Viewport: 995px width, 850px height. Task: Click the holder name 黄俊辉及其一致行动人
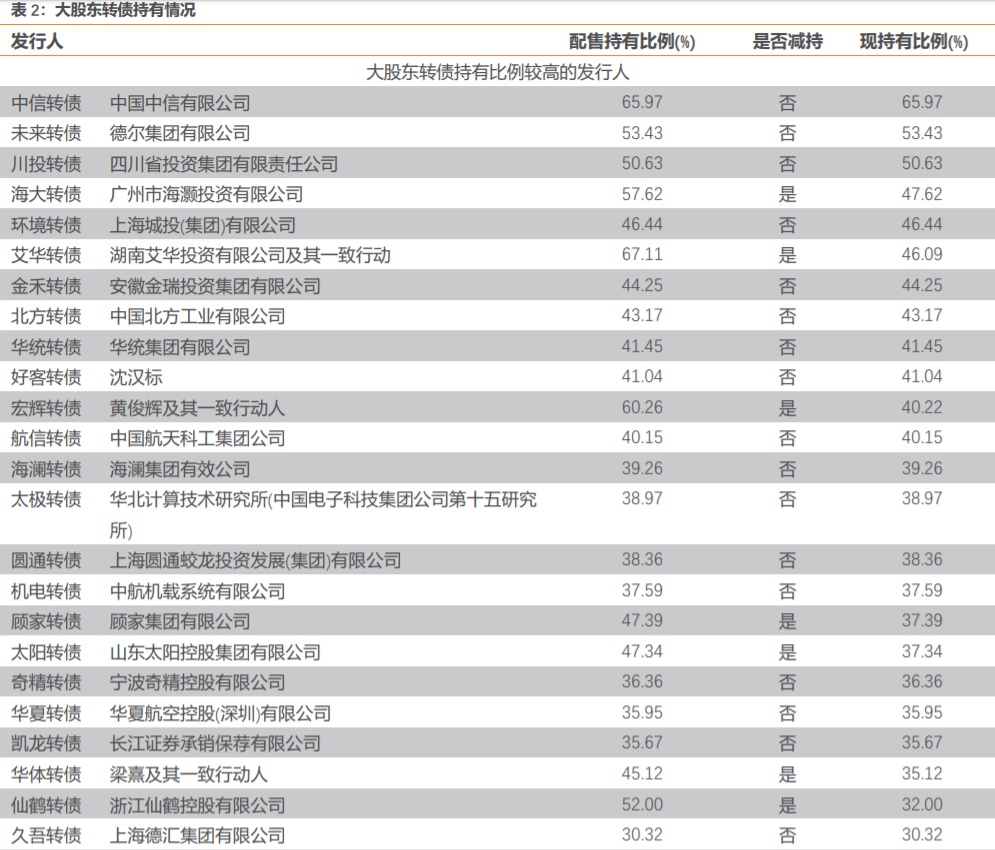tap(197, 408)
